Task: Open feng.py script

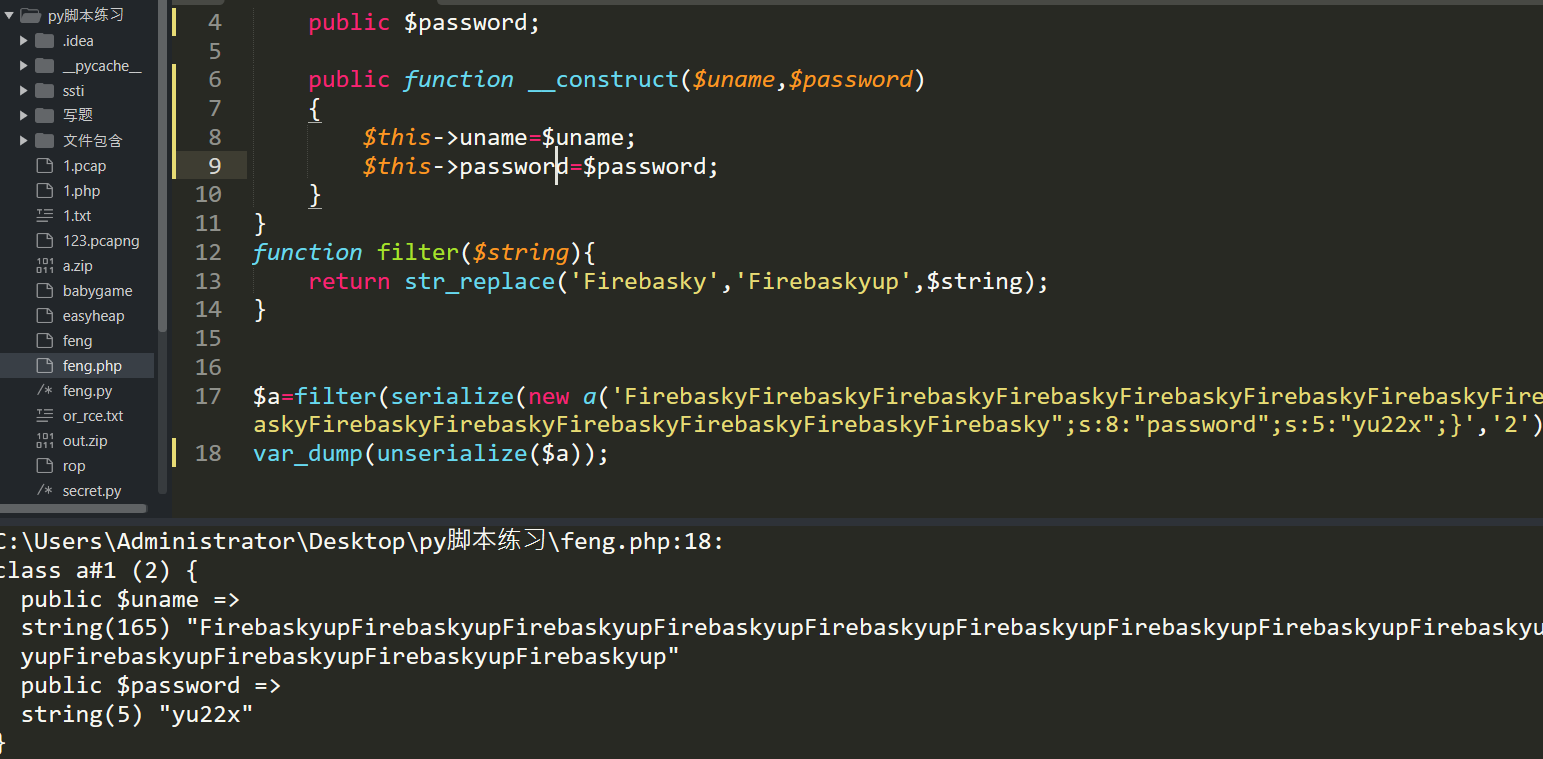Action: pos(87,391)
